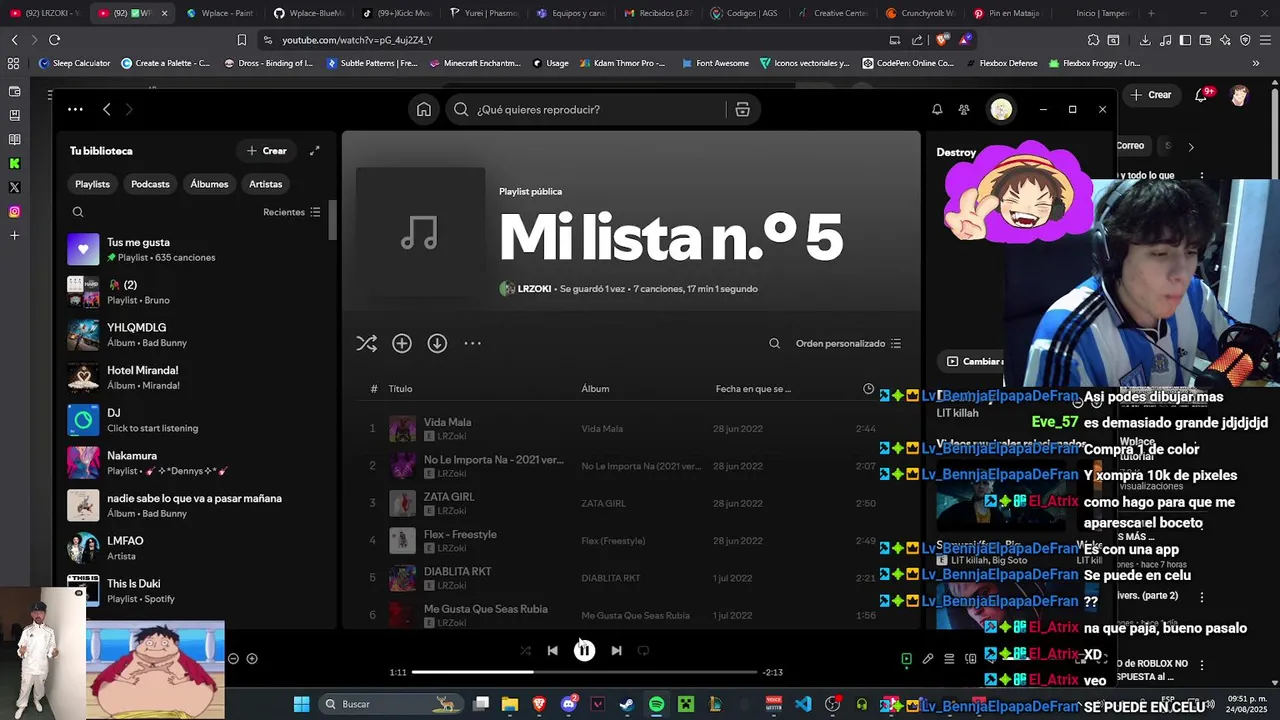The height and width of the screenshot is (720, 1280).
Task: Search within playlist magnifier icon
Action: (x=774, y=343)
